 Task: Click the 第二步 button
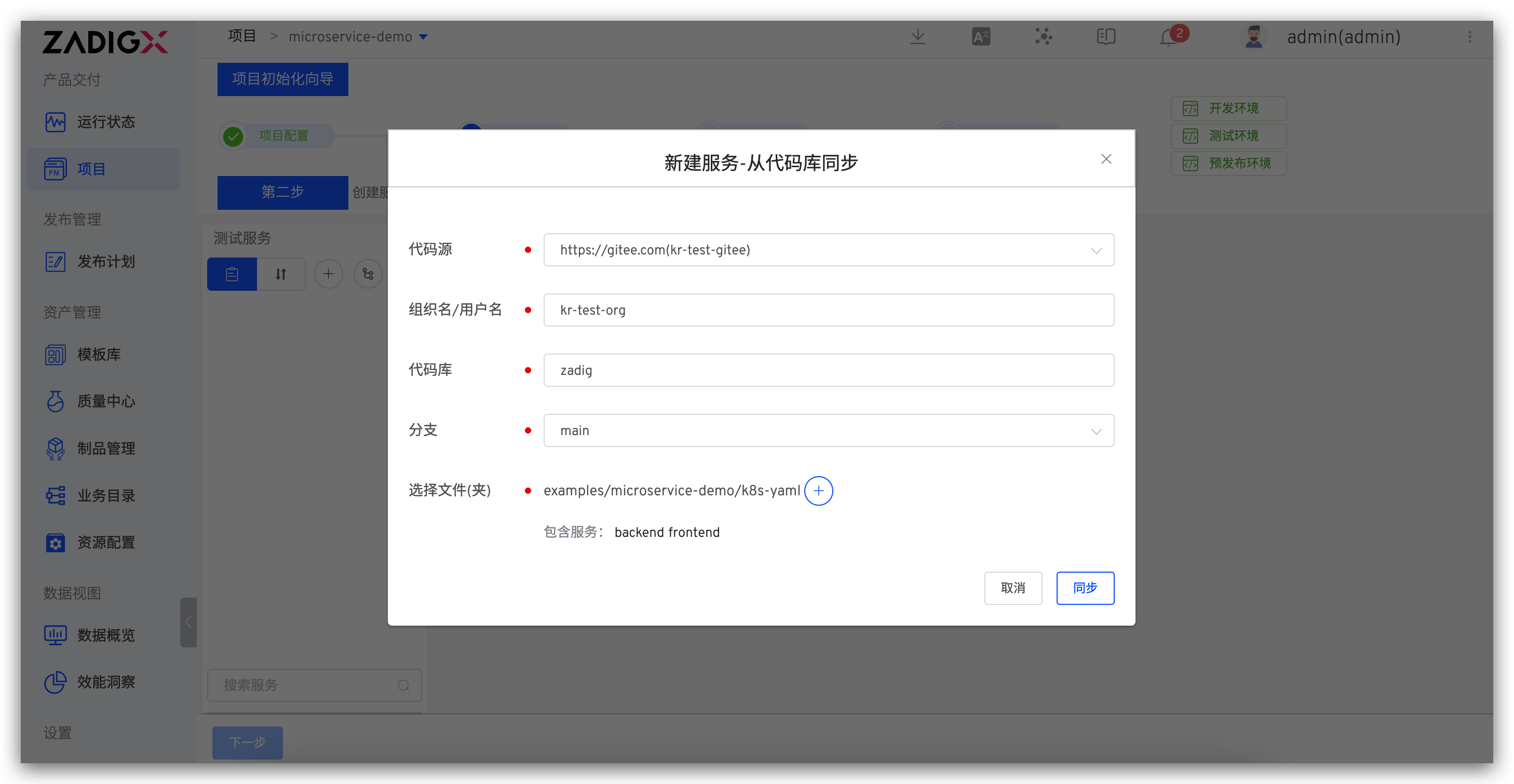tap(282, 192)
